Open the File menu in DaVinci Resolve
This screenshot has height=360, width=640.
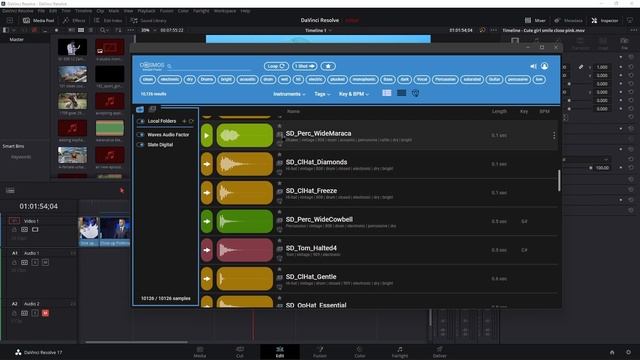pyautogui.click(x=41, y=11)
